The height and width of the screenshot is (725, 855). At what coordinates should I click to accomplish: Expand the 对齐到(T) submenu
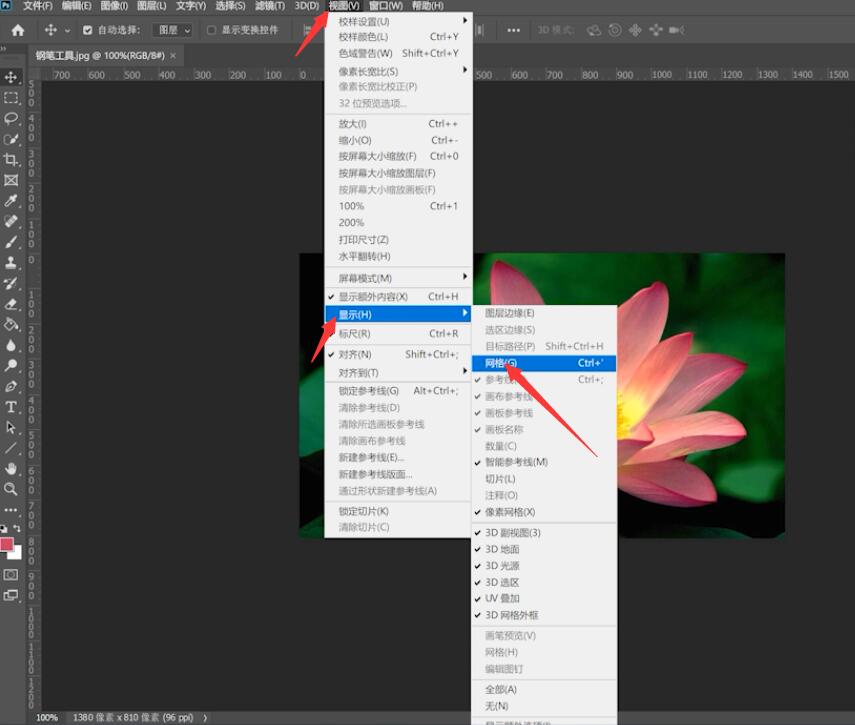pyautogui.click(x=398, y=373)
